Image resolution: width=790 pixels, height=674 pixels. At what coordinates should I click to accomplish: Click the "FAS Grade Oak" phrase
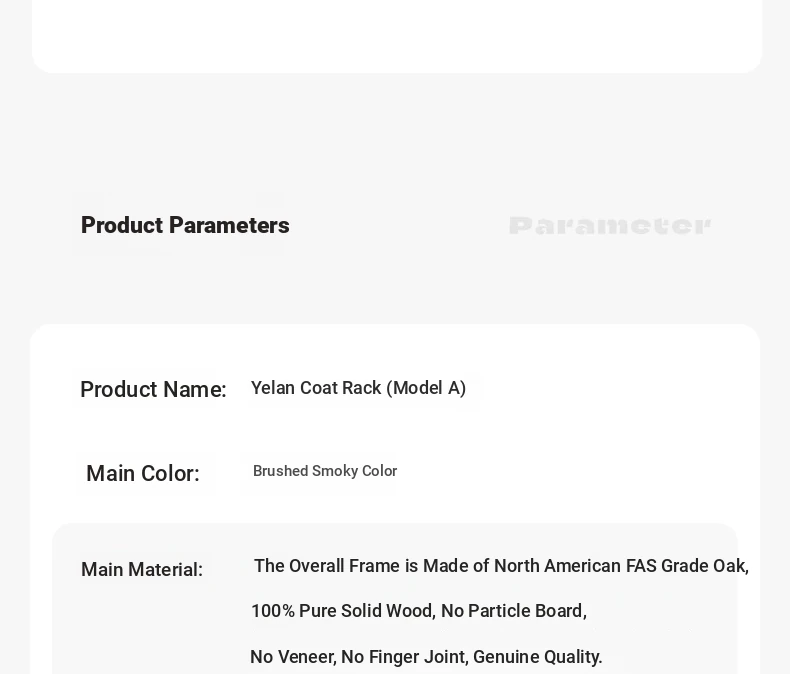(686, 566)
